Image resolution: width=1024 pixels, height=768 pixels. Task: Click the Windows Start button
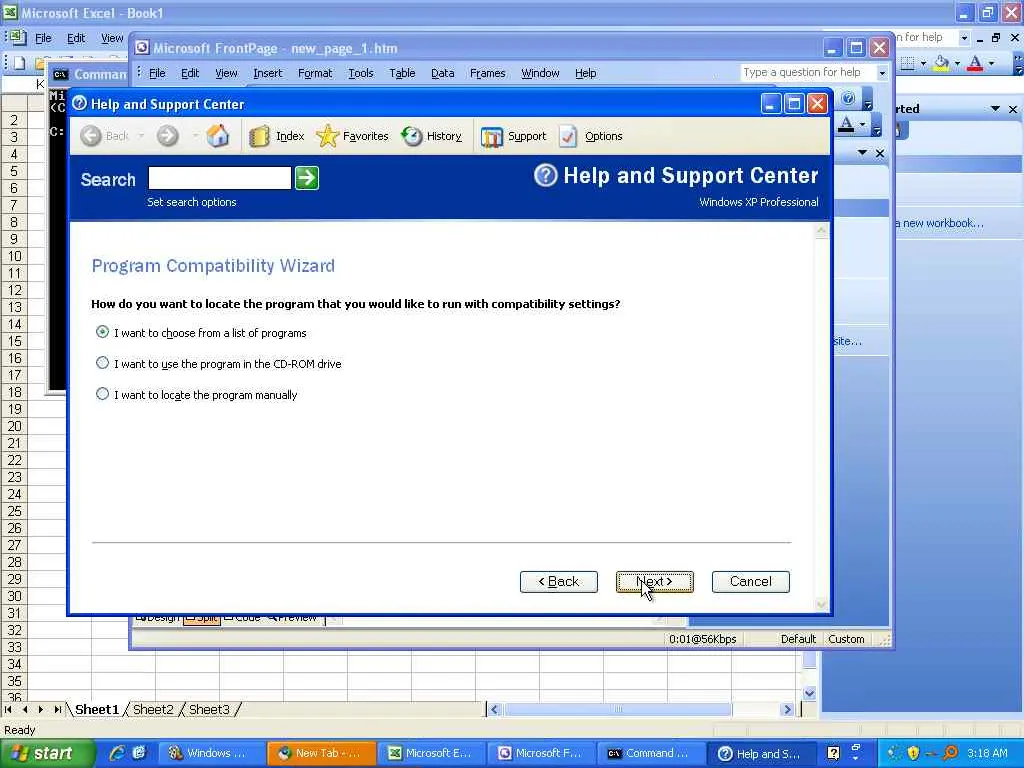(47, 753)
